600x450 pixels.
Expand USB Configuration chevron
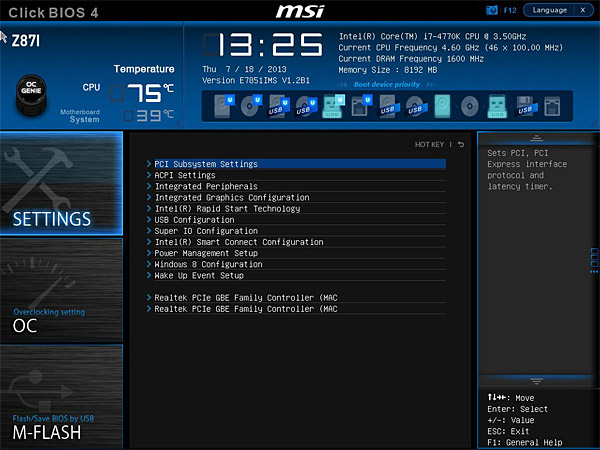(149, 220)
